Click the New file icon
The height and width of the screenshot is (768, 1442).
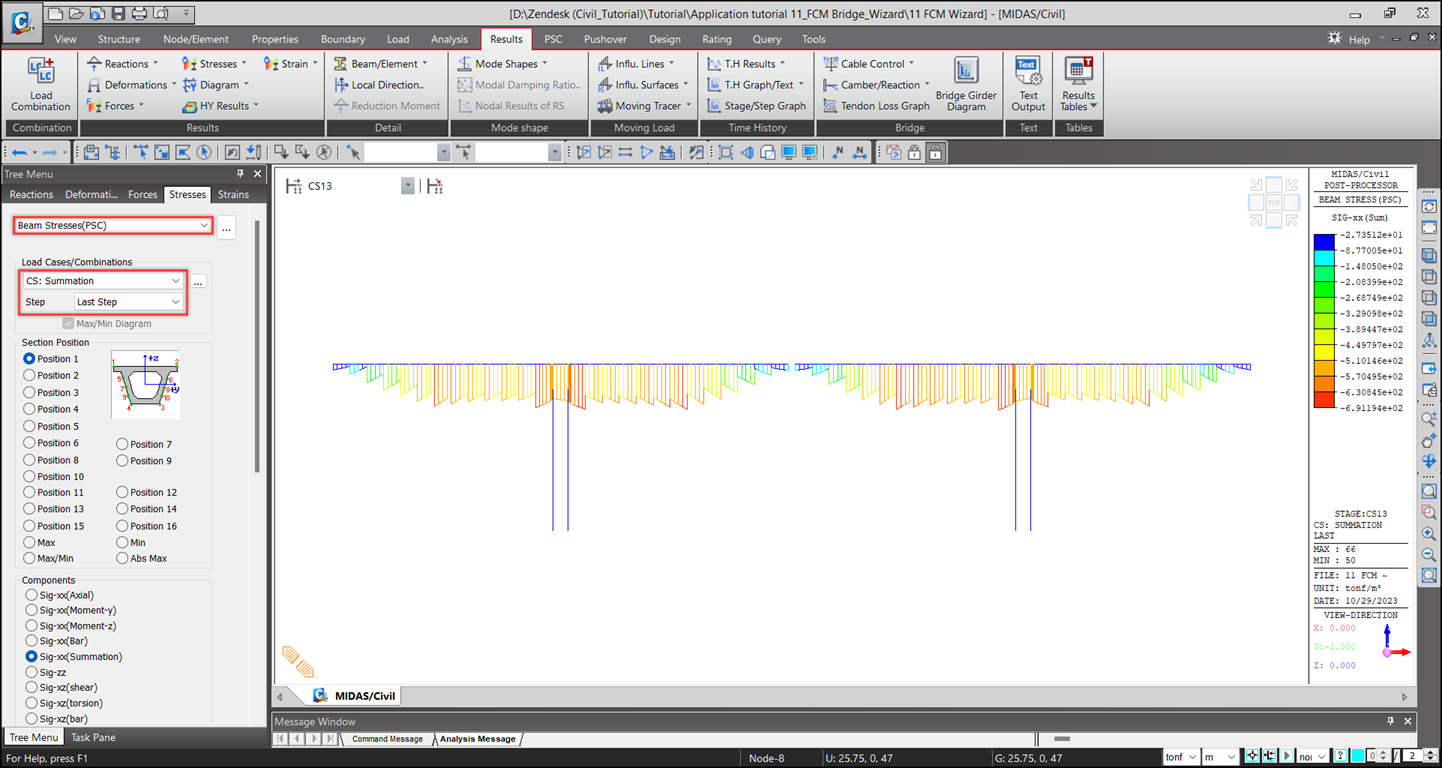tap(54, 14)
